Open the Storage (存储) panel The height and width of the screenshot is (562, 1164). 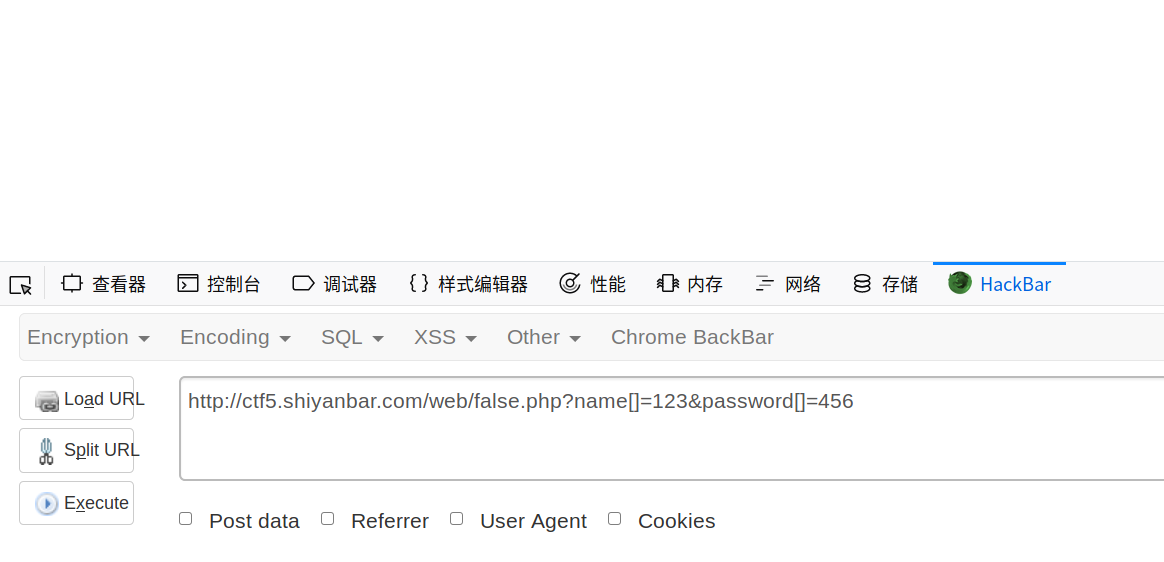(x=885, y=284)
